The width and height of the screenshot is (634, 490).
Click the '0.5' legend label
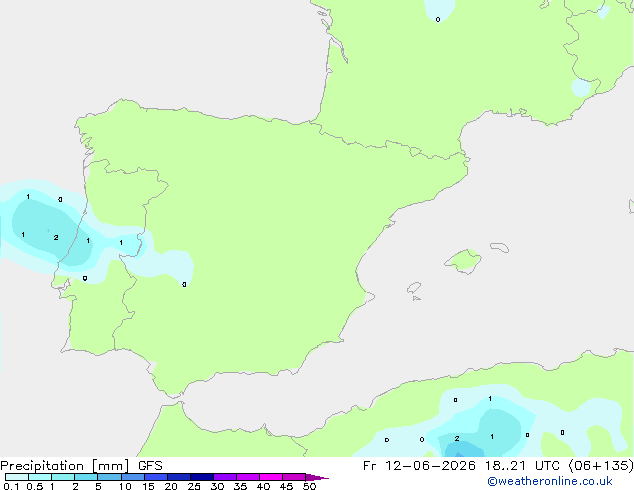click(x=35, y=486)
